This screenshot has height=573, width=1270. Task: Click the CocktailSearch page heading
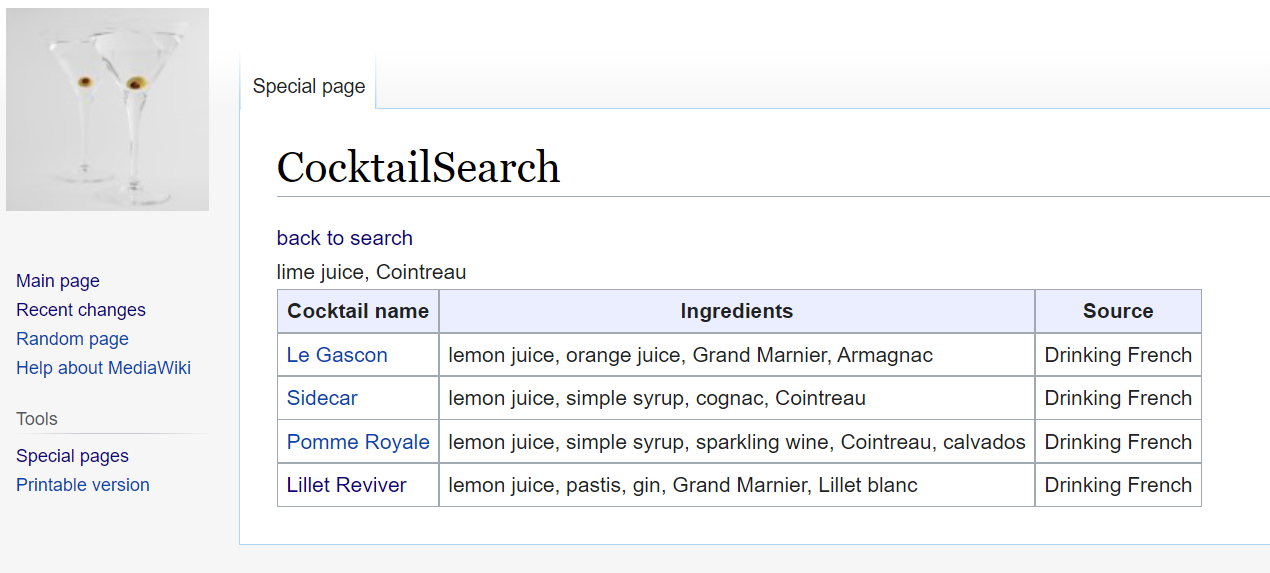(418, 167)
